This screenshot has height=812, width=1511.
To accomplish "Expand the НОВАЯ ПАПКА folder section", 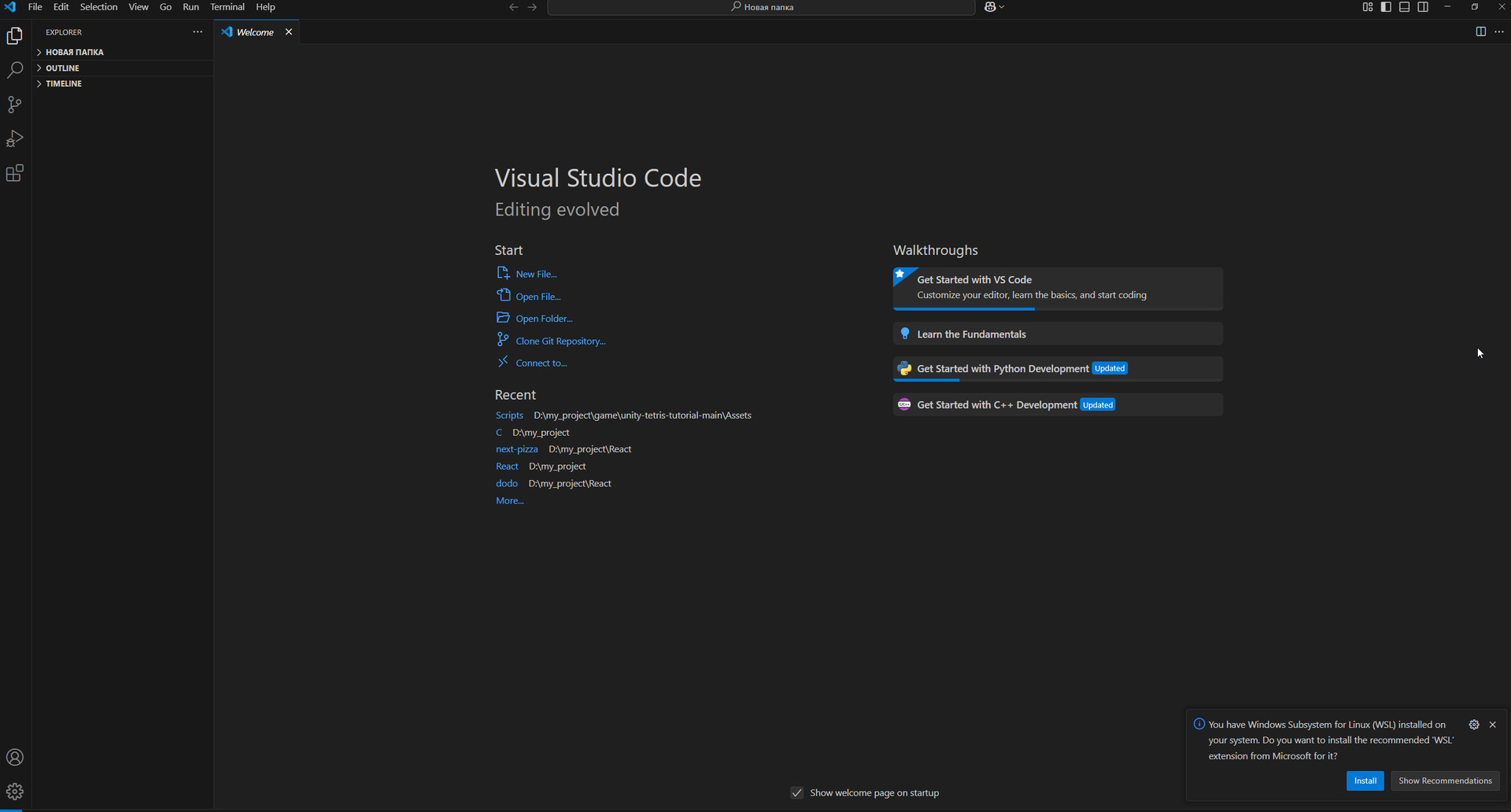I will pos(74,52).
